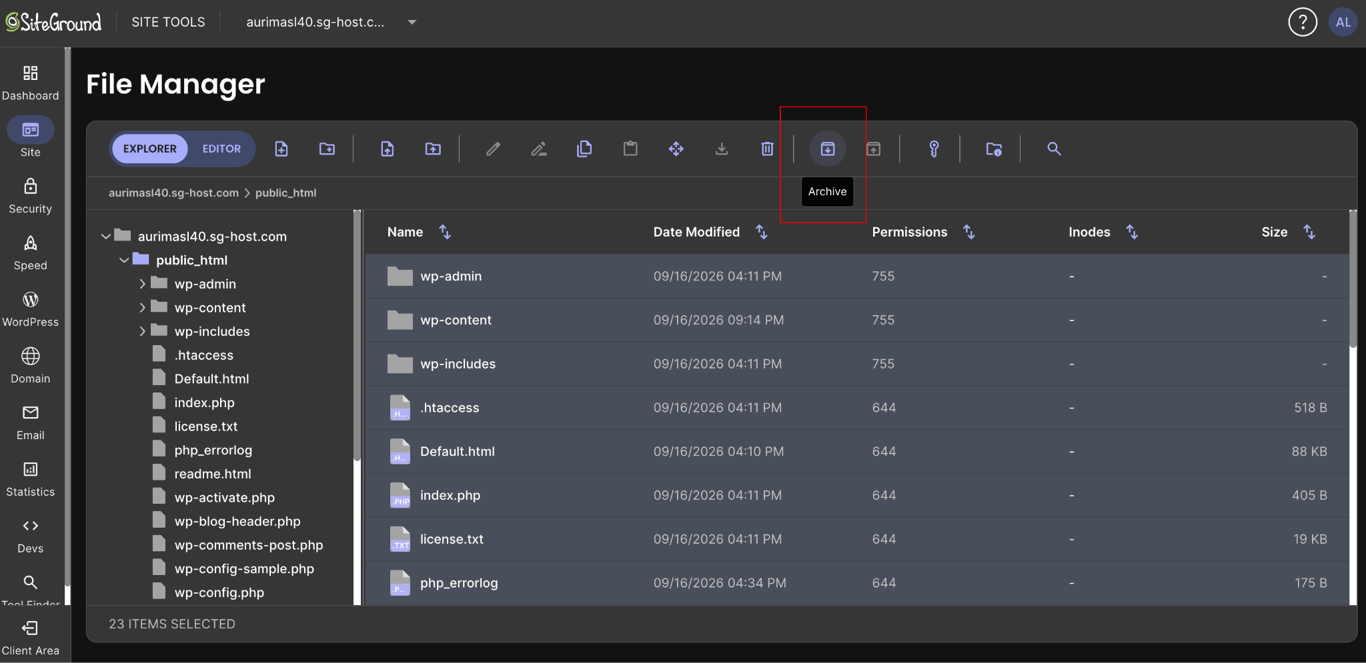This screenshot has height=663, width=1366.
Task: Open Domain in the sidebar
Action: [x=31, y=366]
